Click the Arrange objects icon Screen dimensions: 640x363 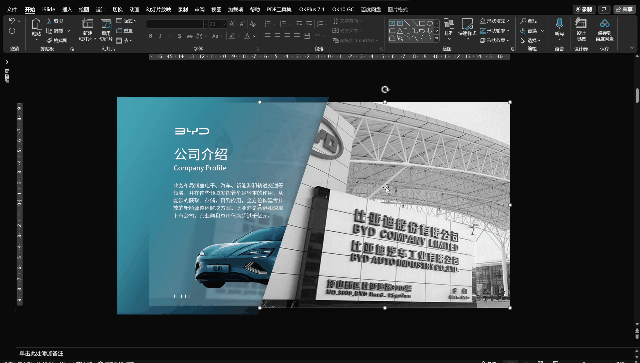coord(449,24)
